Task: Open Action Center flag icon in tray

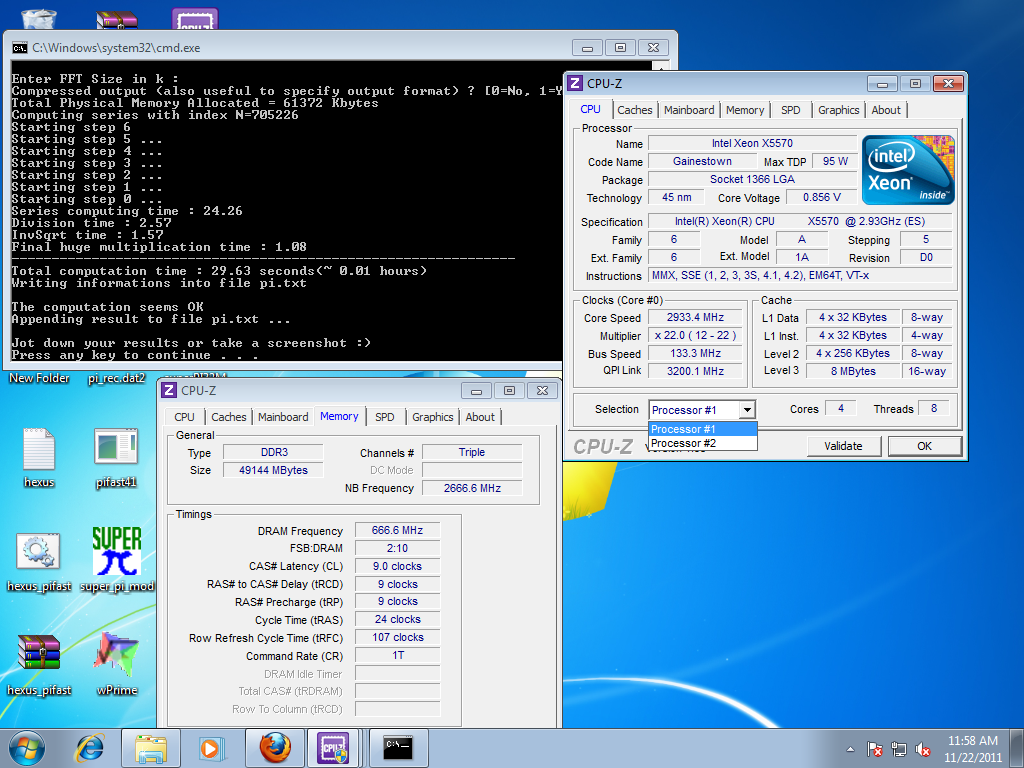Action: 874,750
